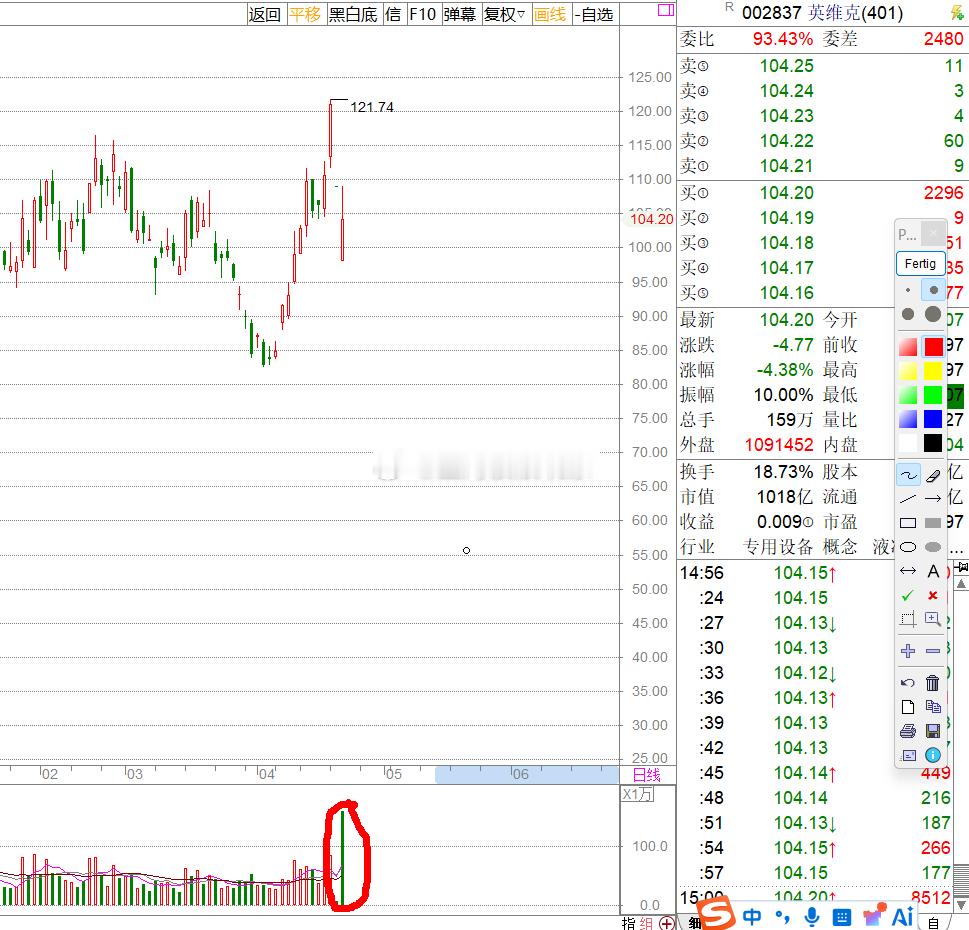Open palette settings card icon
Screen dimensions: 969x930
tap(908, 755)
